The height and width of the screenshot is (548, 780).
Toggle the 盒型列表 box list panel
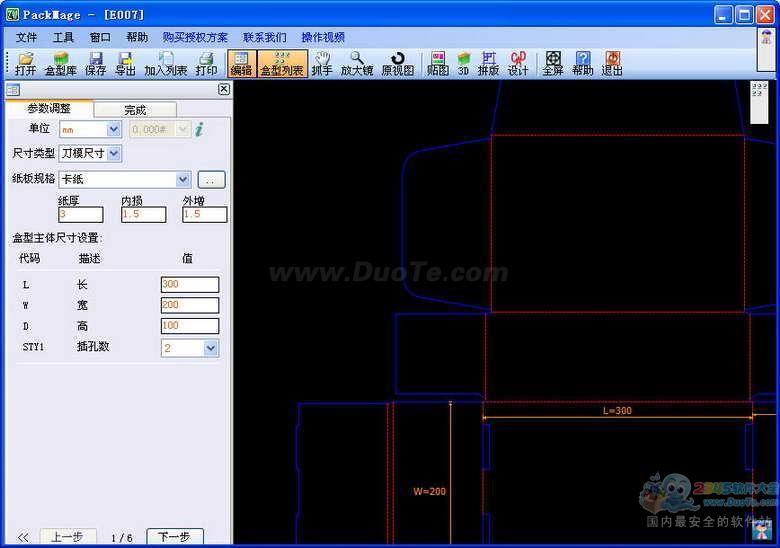pos(282,64)
